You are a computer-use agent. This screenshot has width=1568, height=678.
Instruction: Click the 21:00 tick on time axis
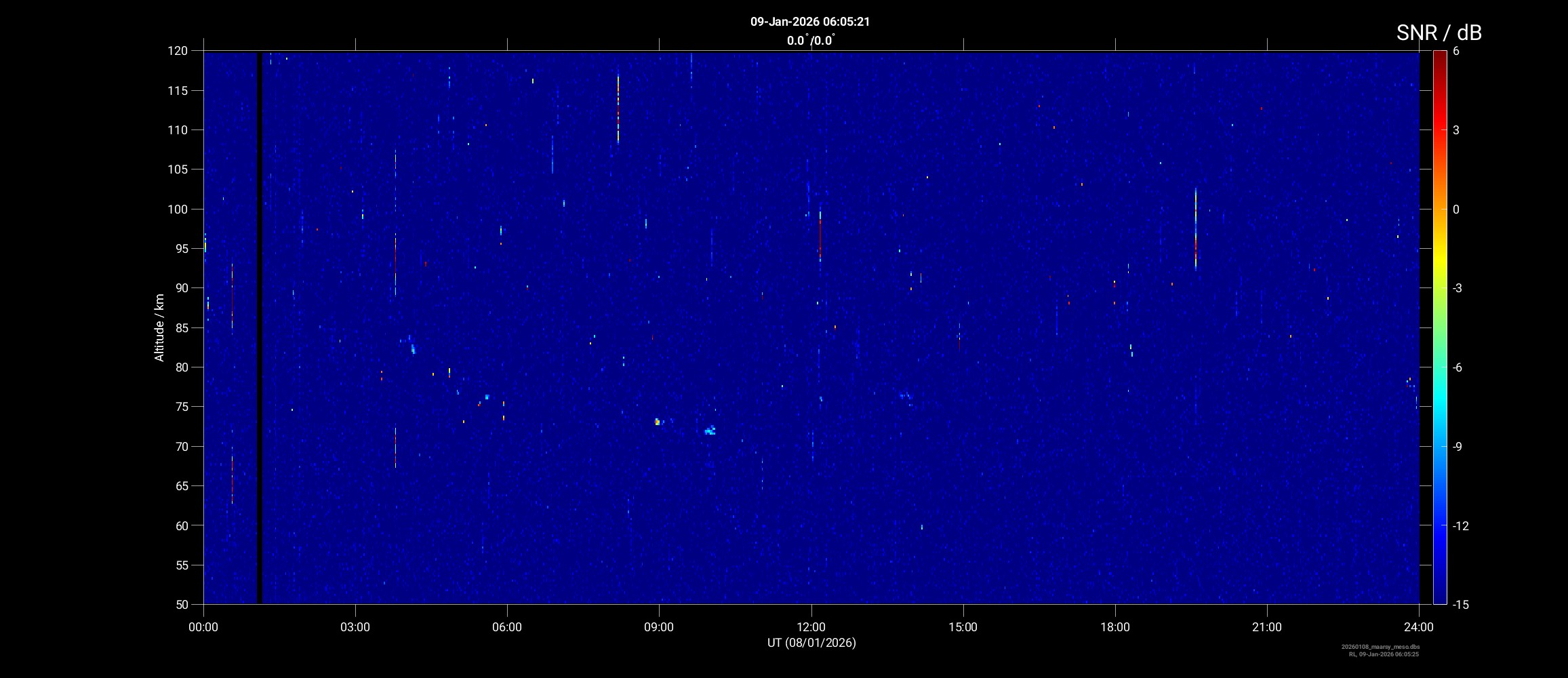click(x=1266, y=627)
